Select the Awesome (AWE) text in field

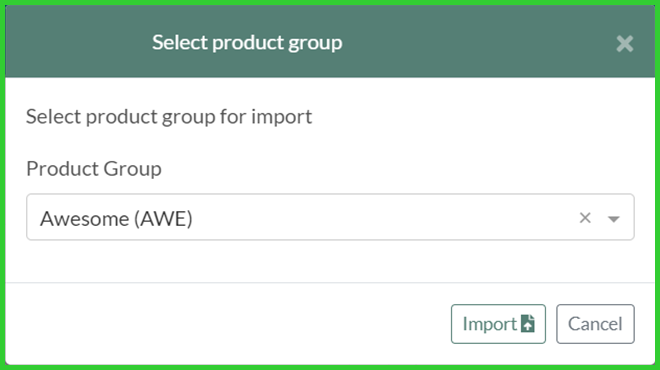pyautogui.click(x=116, y=218)
